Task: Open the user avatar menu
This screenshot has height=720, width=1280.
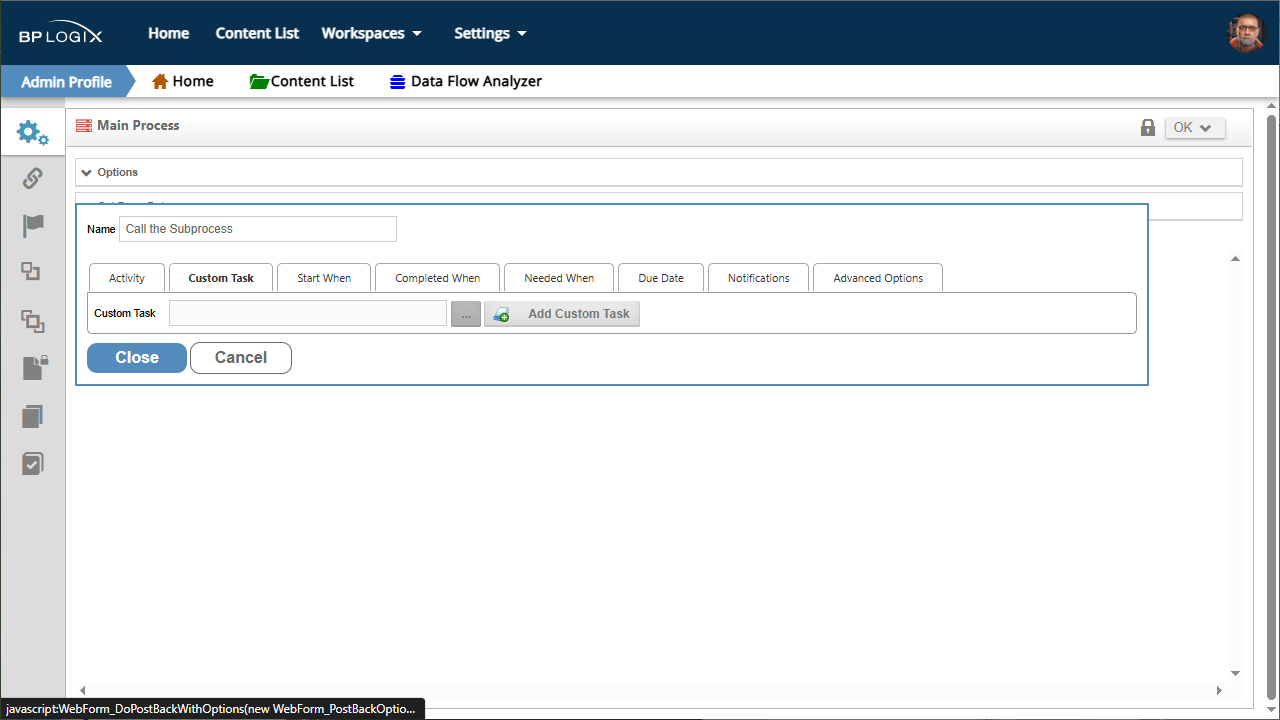Action: click(1246, 33)
